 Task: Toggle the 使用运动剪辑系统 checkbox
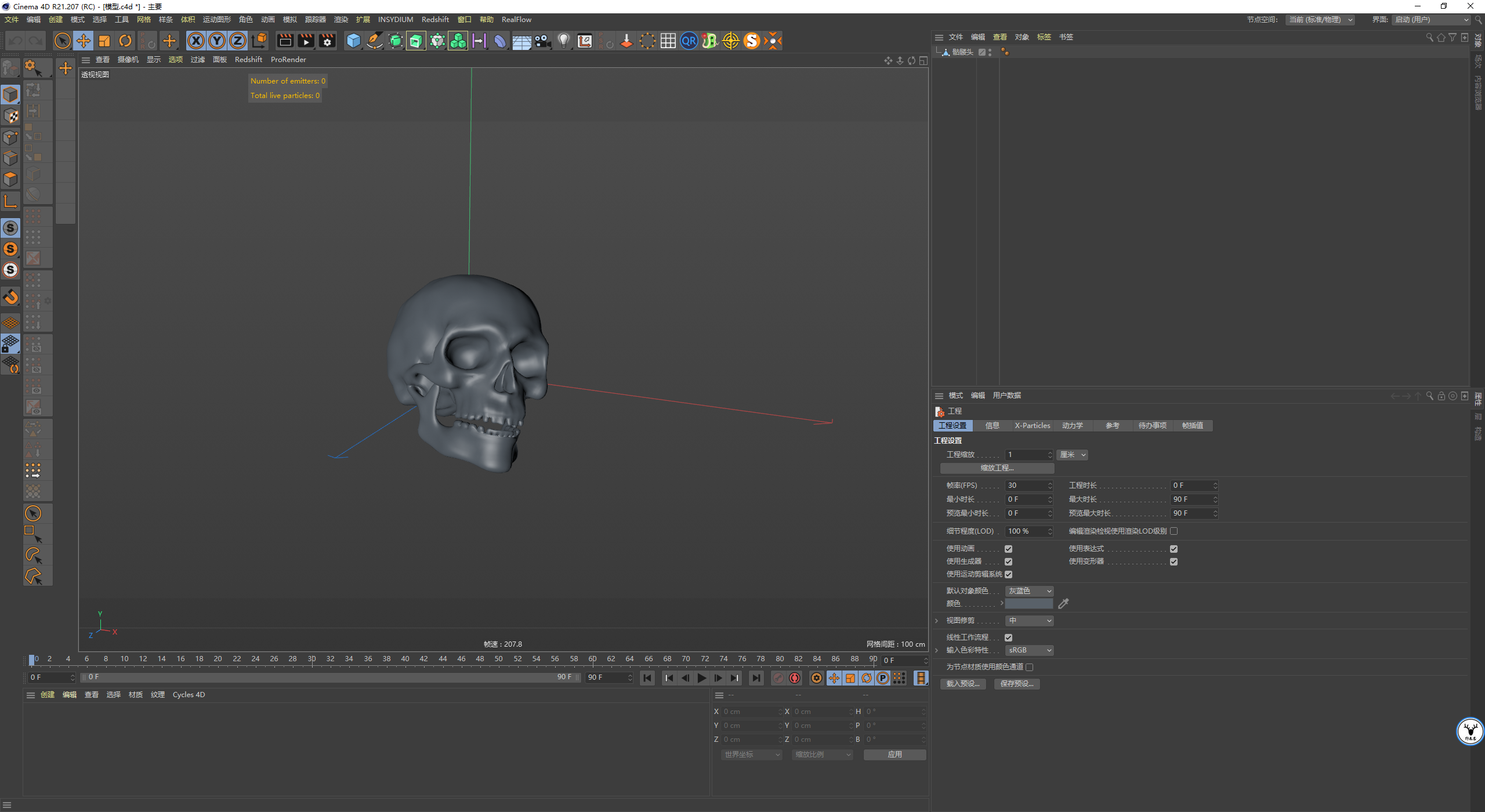pos(1008,574)
